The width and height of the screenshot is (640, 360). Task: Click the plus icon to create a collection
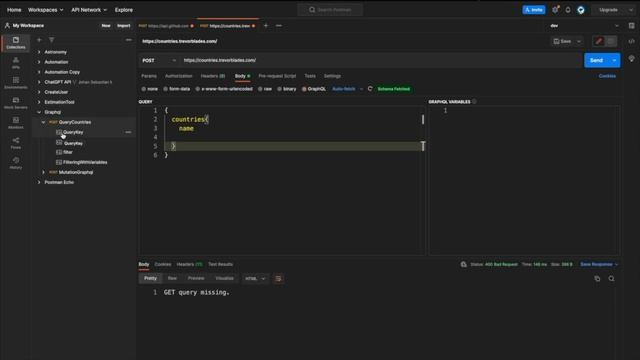(39, 40)
